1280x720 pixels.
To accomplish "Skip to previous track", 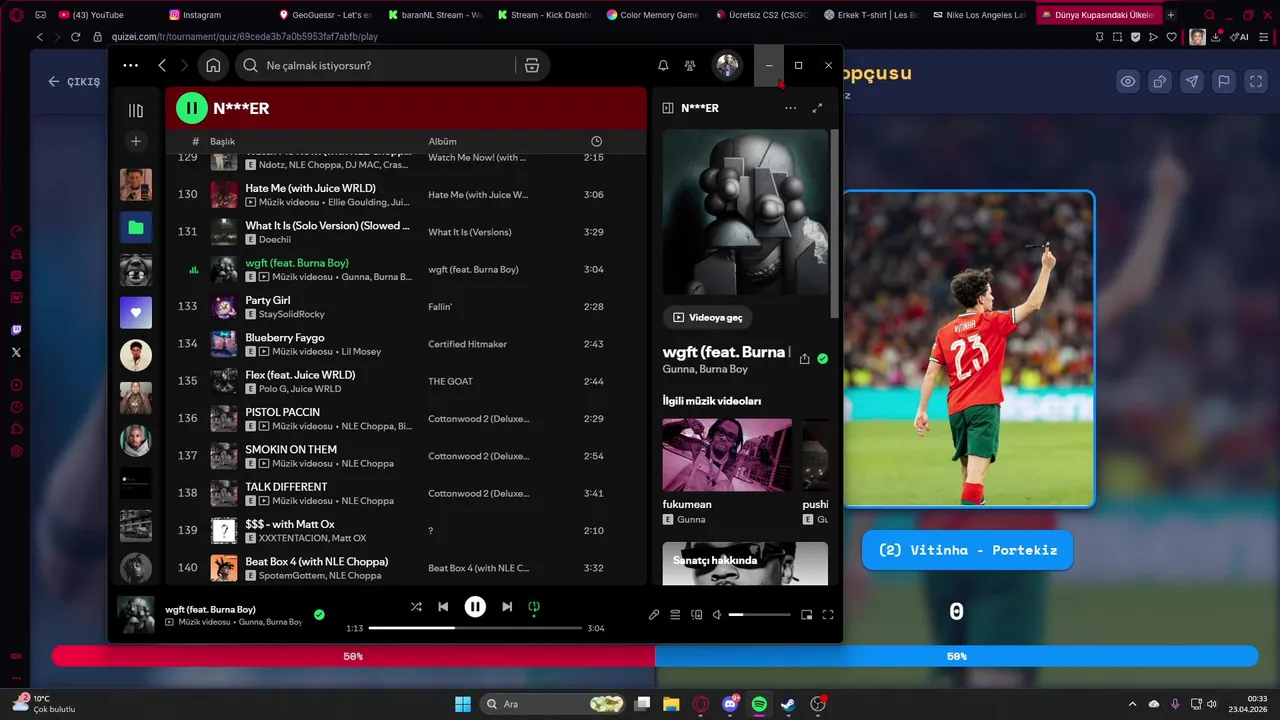I will point(443,606).
